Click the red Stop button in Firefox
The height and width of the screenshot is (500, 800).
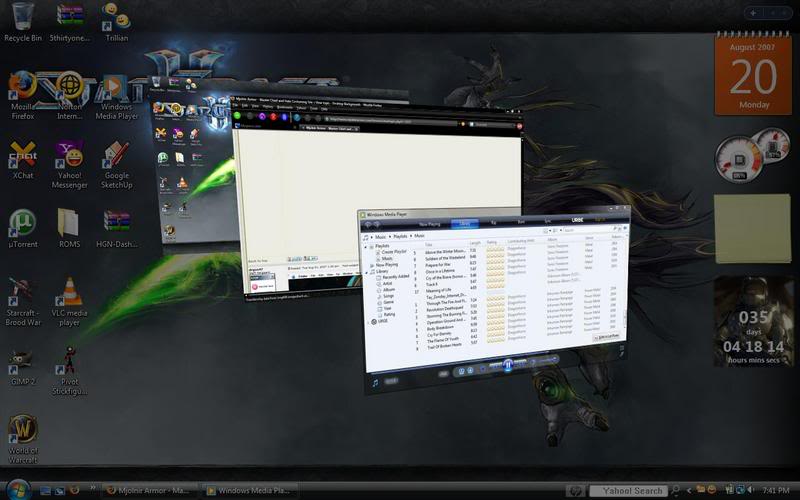pos(273,117)
